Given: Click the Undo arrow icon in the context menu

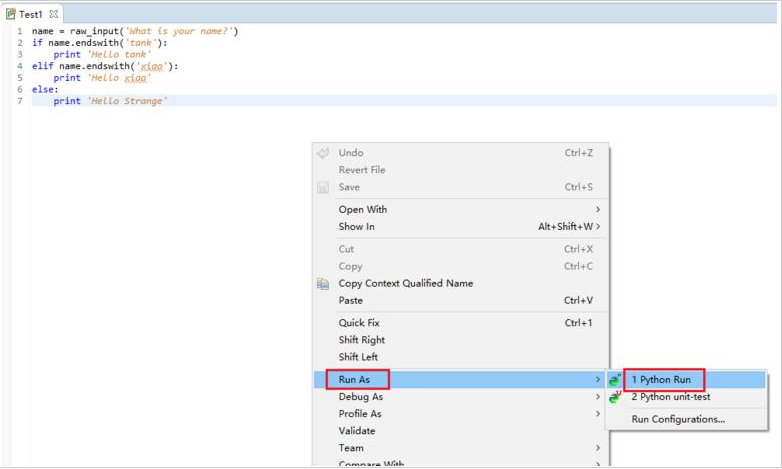Looking at the screenshot, I should coord(323,153).
